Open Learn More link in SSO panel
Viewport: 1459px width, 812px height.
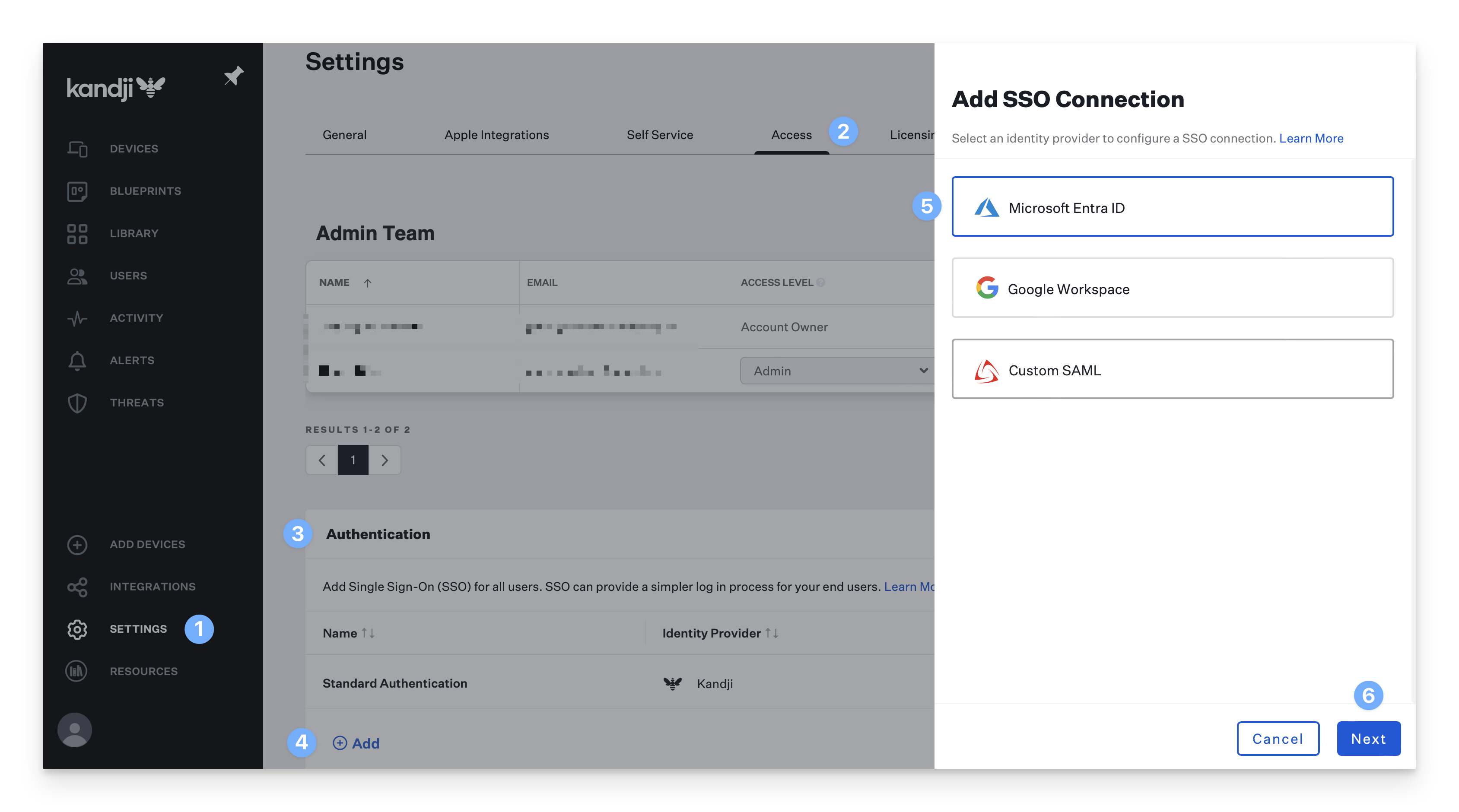(1311, 139)
